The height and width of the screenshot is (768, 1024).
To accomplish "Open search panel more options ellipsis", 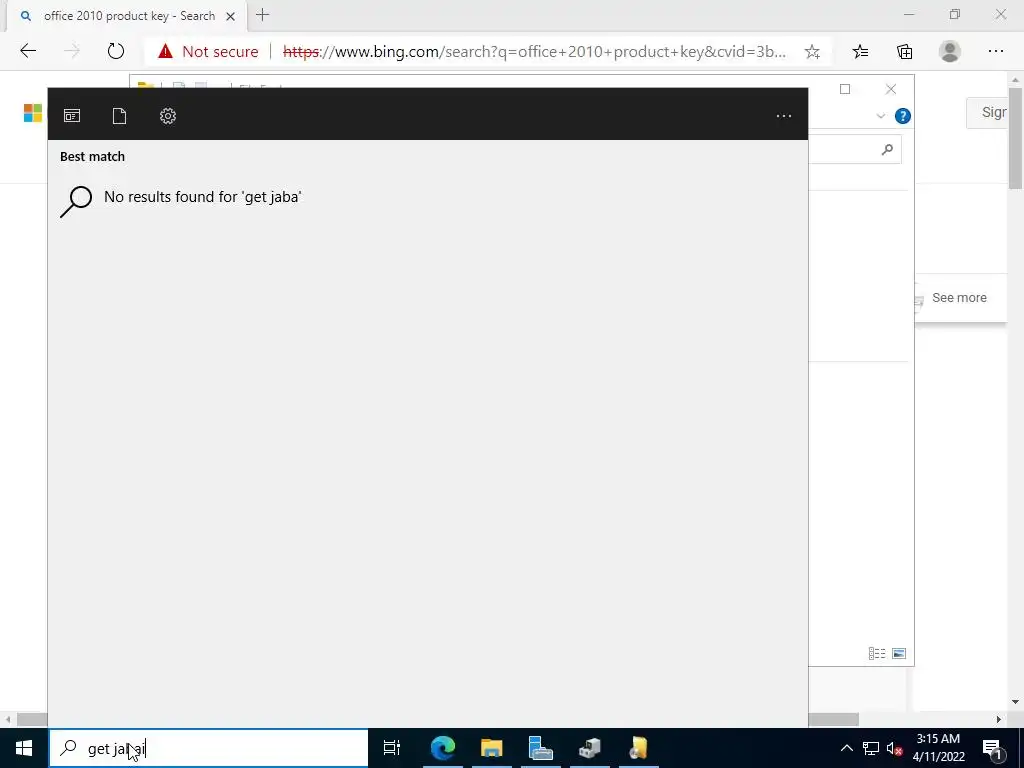I will pyautogui.click(x=784, y=116).
